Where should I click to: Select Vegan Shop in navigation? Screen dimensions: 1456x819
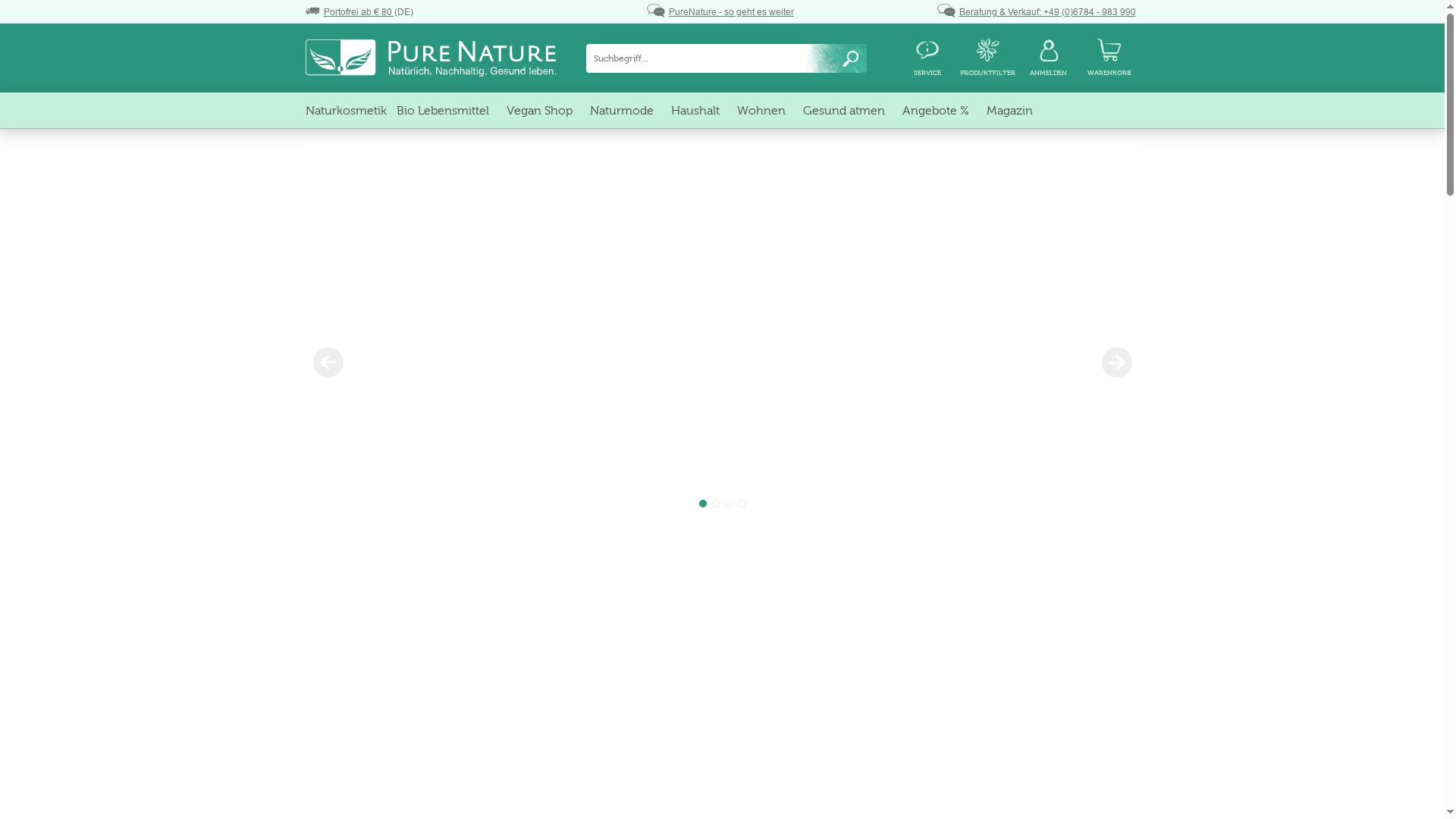pos(539,110)
